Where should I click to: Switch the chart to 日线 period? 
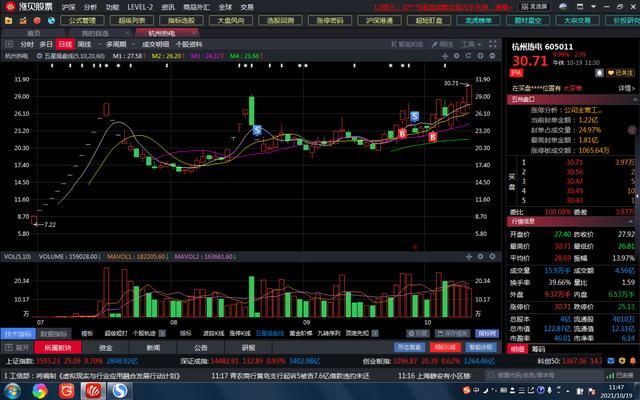(65, 45)
